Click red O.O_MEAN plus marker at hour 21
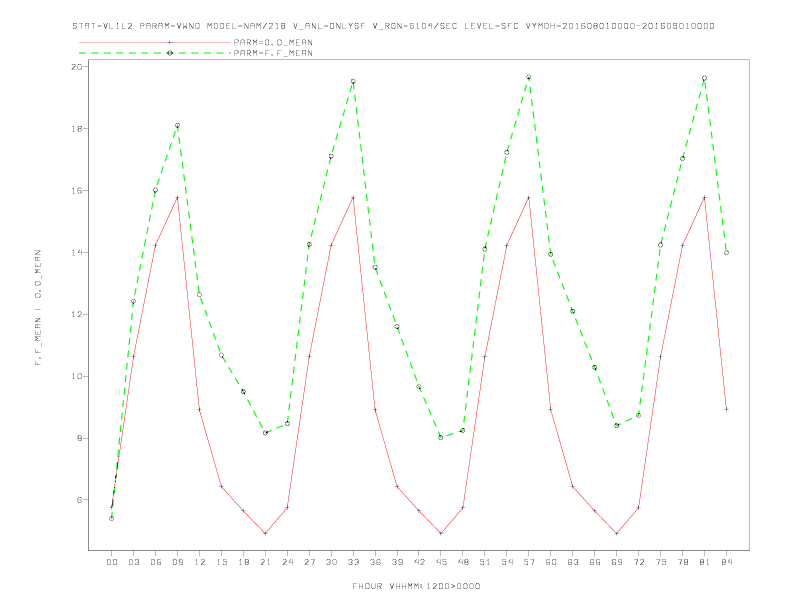Image resolution: width=792 pixels, height=612 pixels. 265,533
